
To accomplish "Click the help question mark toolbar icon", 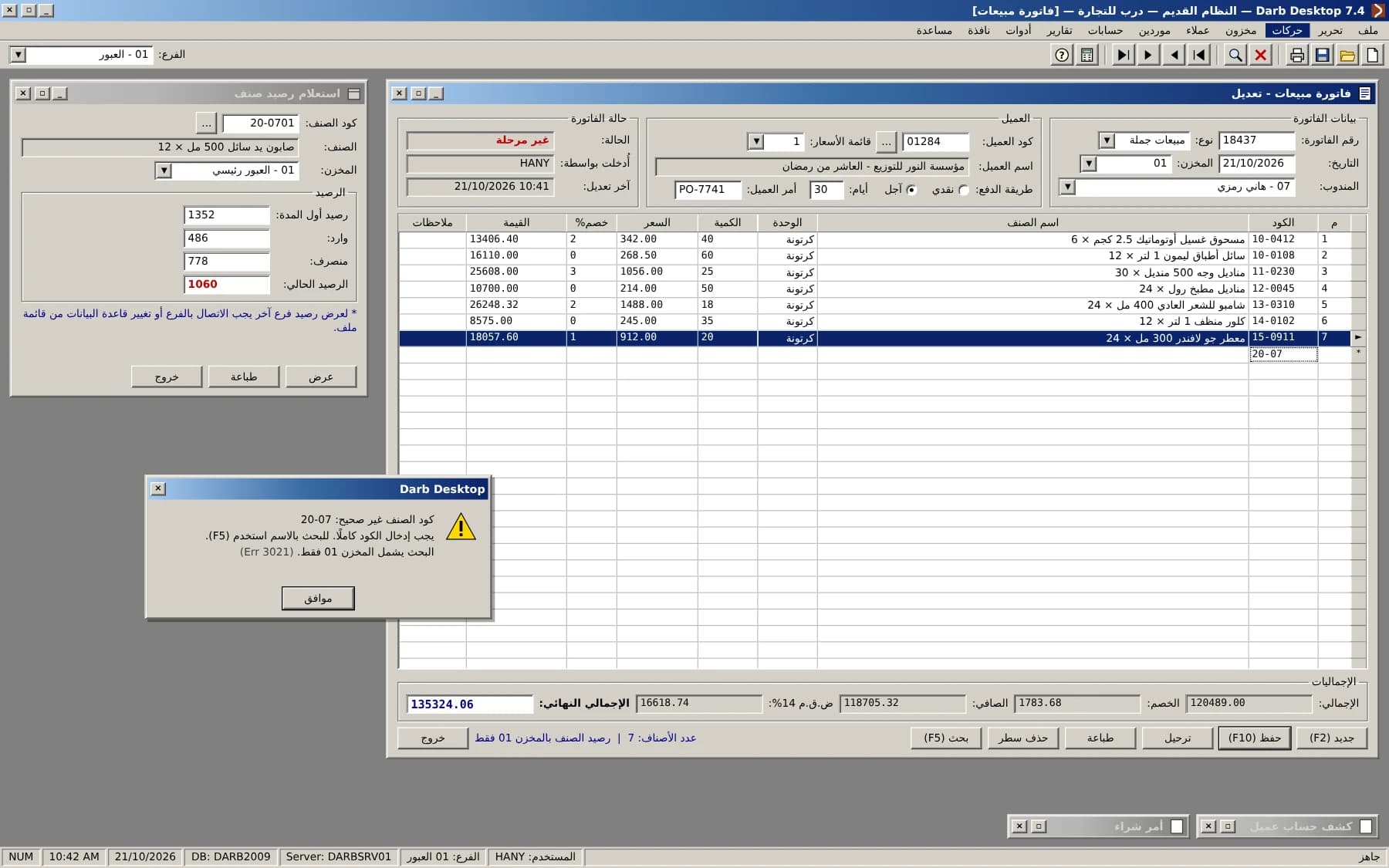I will (1063, 55).
